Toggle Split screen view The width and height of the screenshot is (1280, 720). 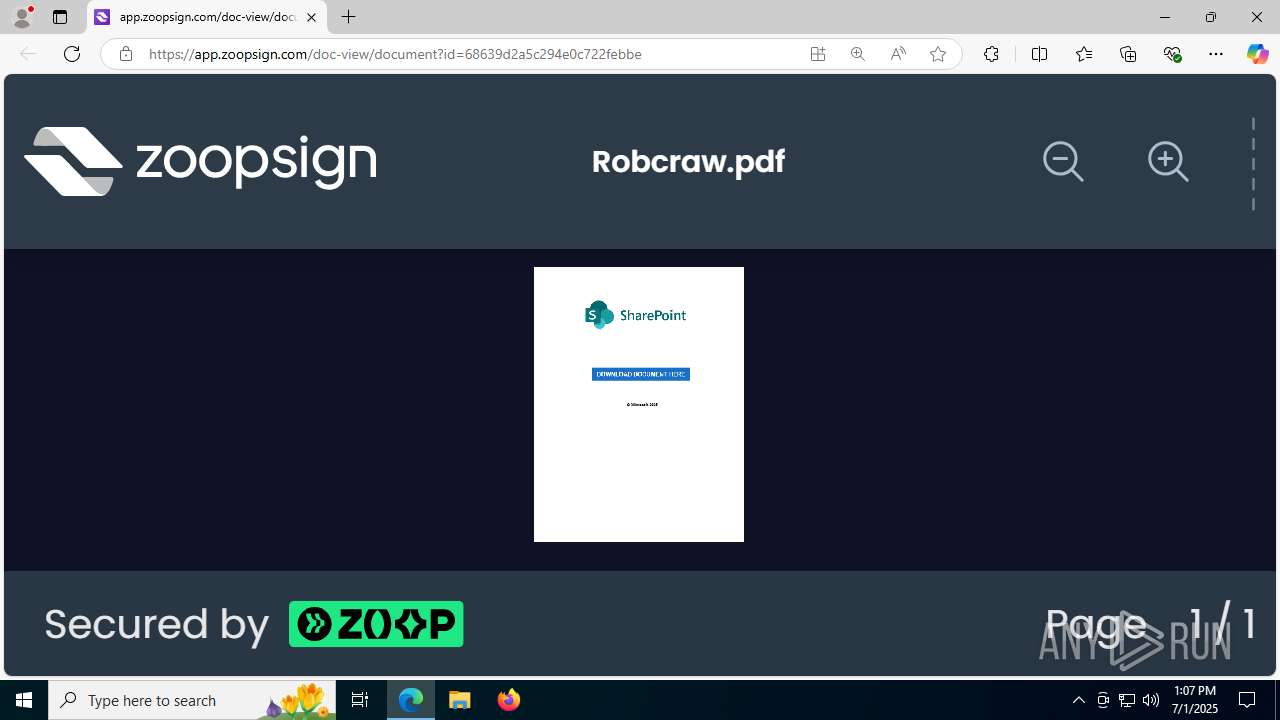(1039, 54)
